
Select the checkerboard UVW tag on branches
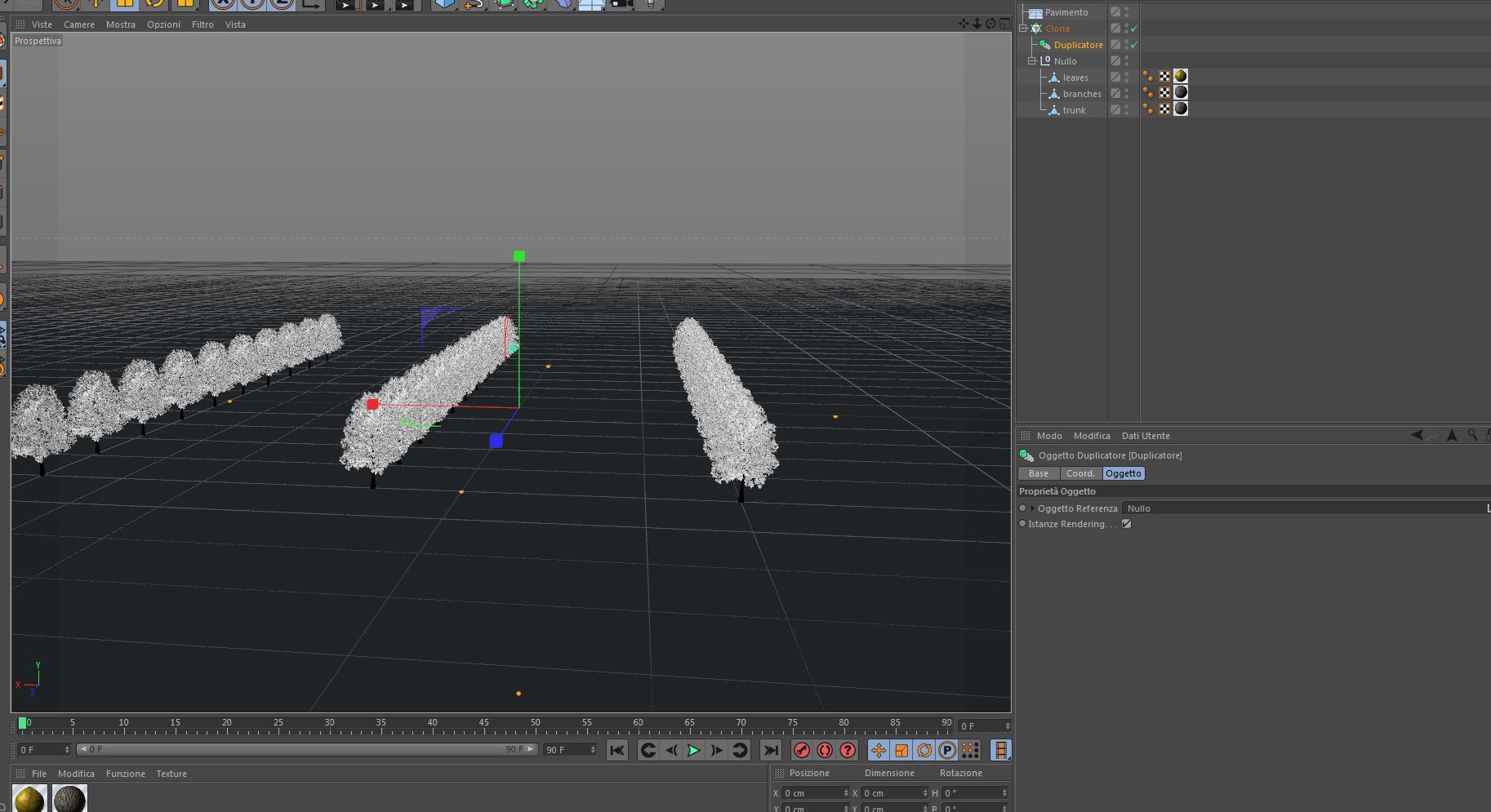pos(1164,93)
